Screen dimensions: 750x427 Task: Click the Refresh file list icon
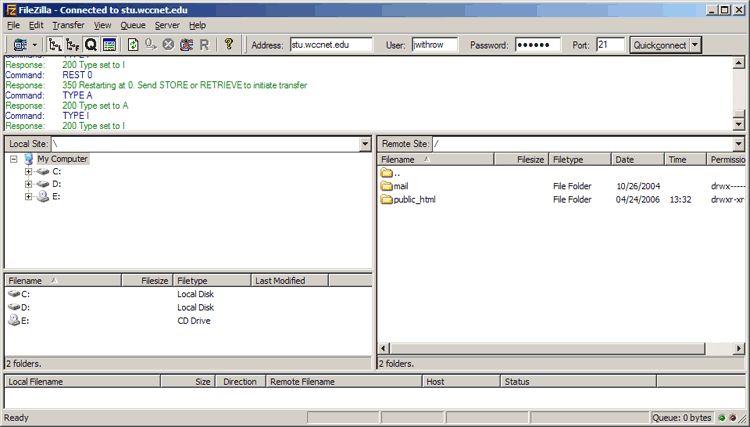pyautogui.click(x=133, y=45)
